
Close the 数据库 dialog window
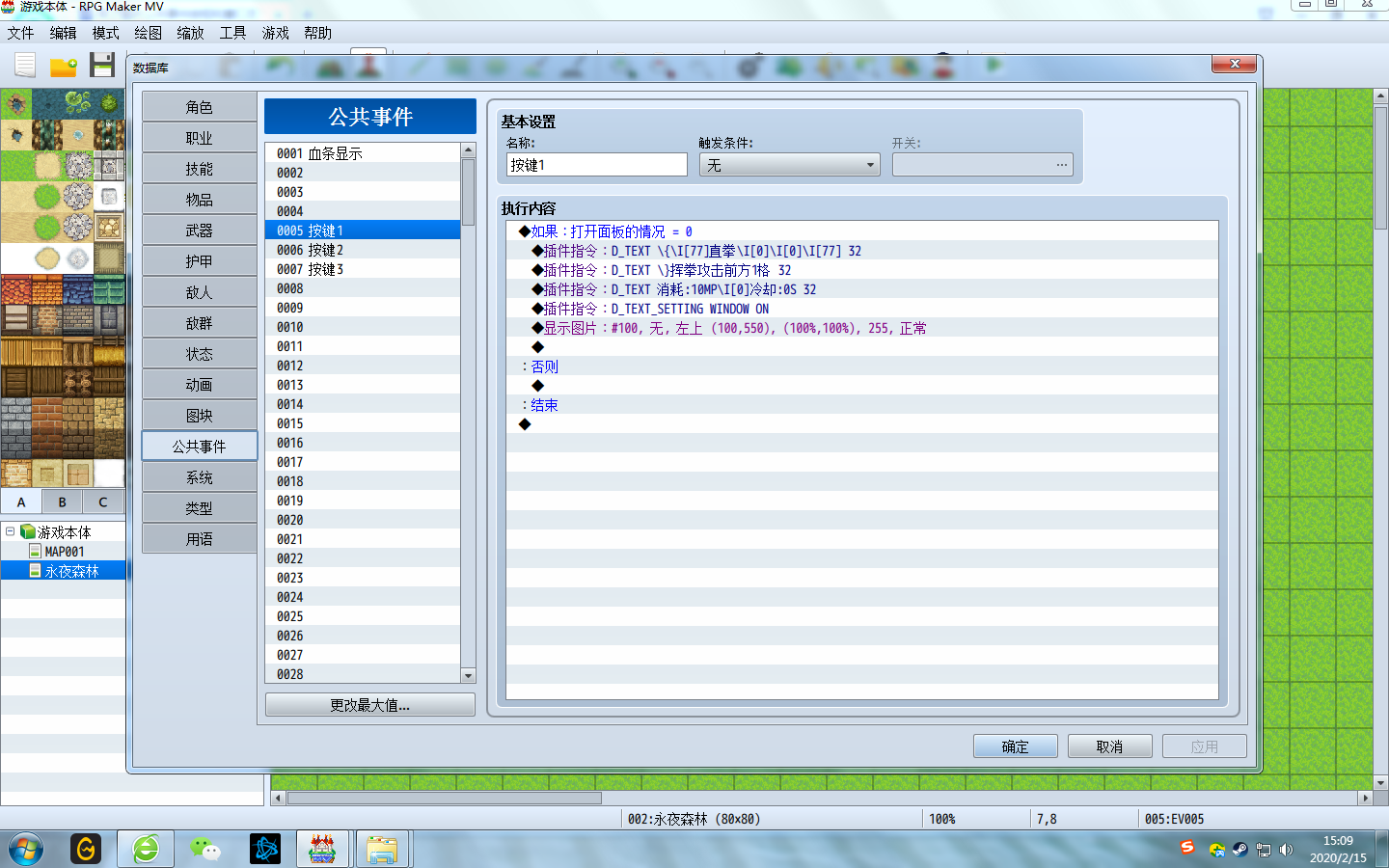point(1235,64)
